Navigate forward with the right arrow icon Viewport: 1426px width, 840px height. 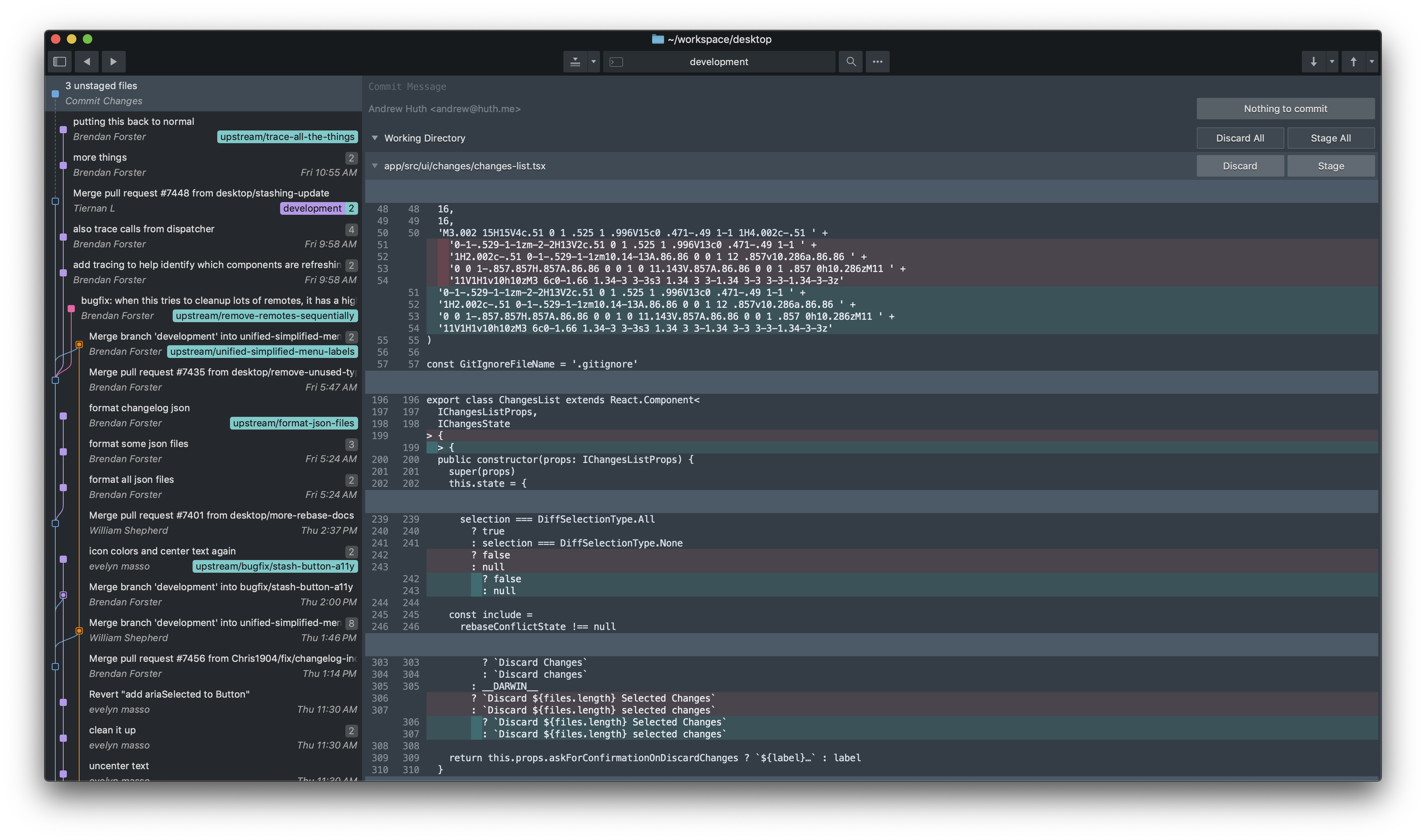click(x=113, y=61)
